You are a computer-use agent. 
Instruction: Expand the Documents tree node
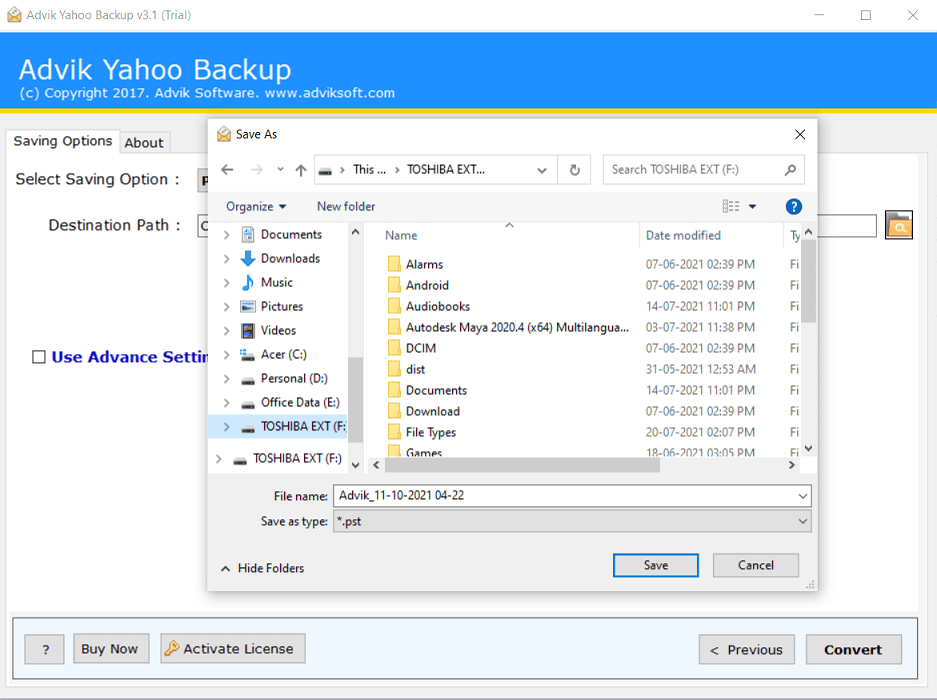(226, 234)
